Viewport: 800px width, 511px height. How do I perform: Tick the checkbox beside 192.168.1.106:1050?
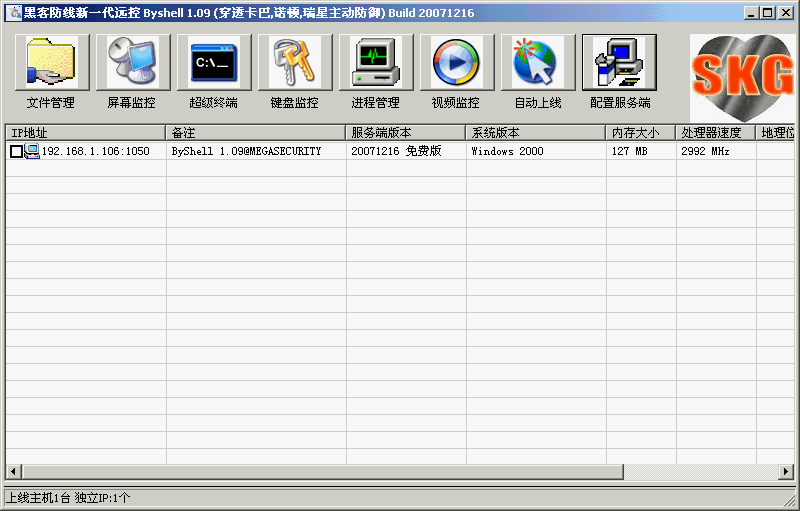pos(16,152)
